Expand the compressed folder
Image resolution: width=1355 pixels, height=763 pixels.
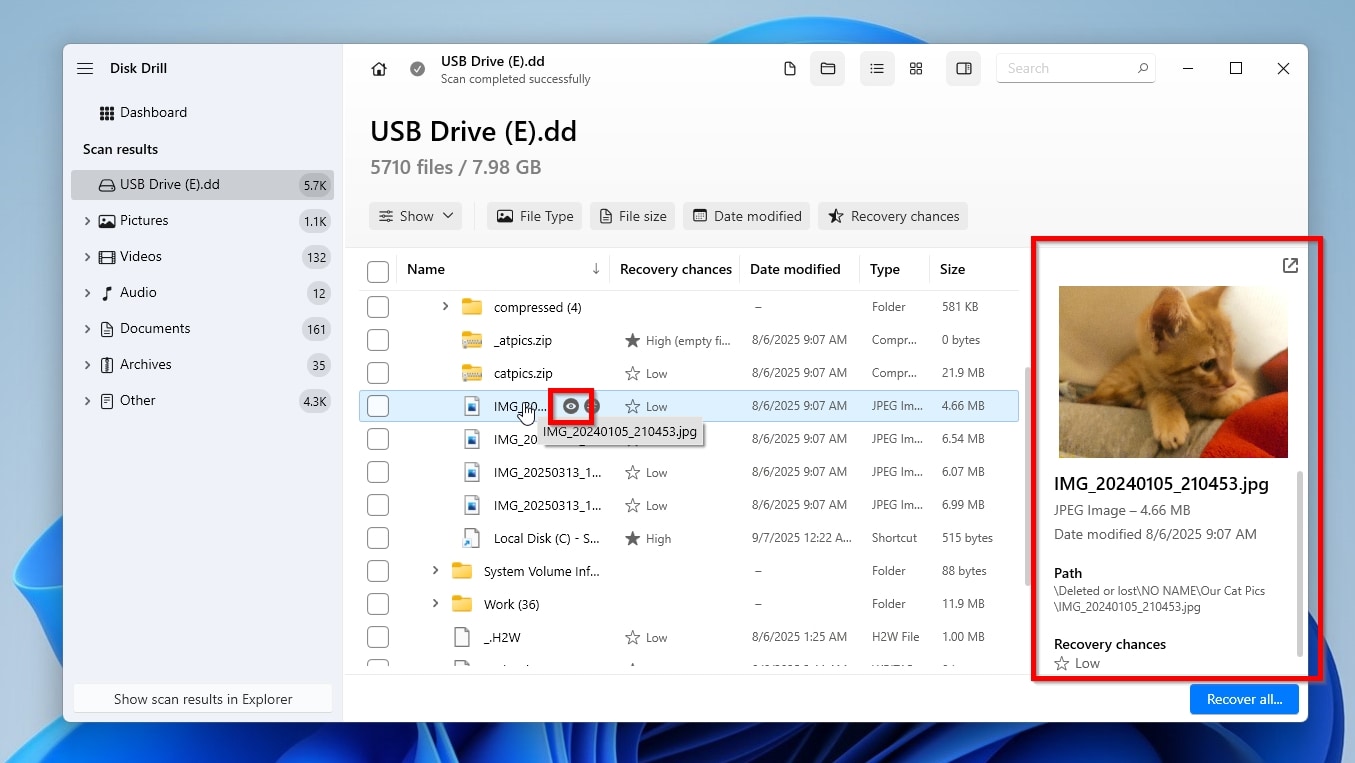point(446,307)
